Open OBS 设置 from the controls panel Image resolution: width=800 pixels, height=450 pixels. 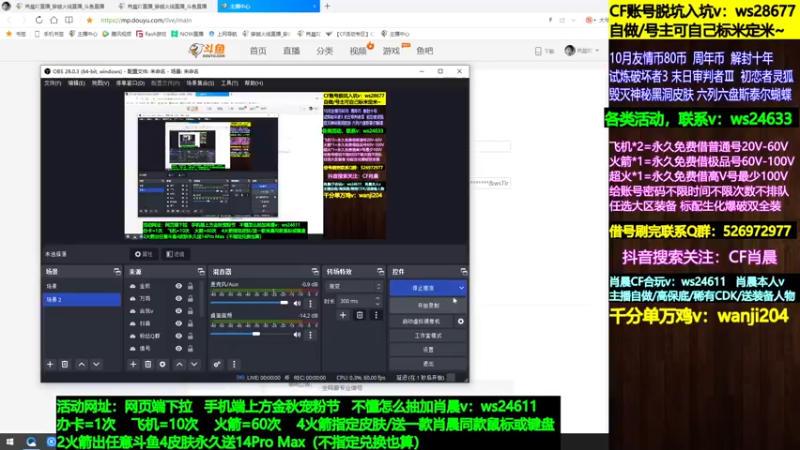click(x=428, y=349)
